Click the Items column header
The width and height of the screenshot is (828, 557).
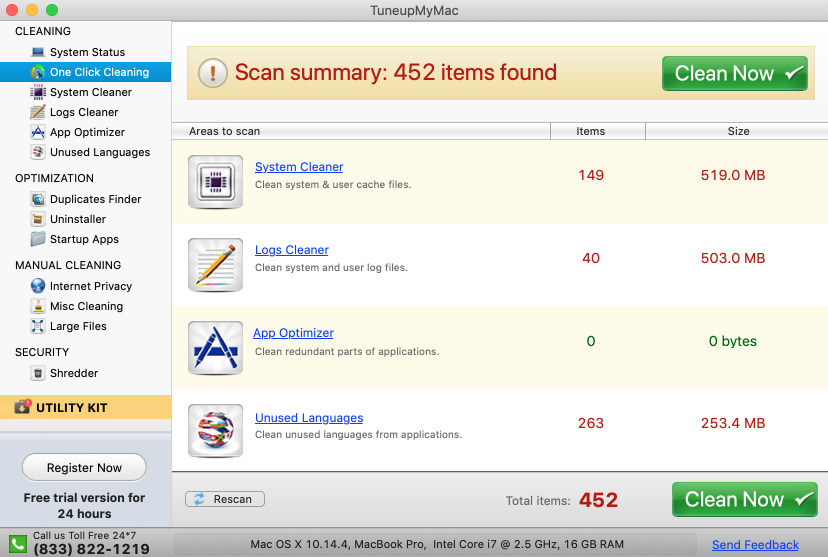tap(598, 131)
